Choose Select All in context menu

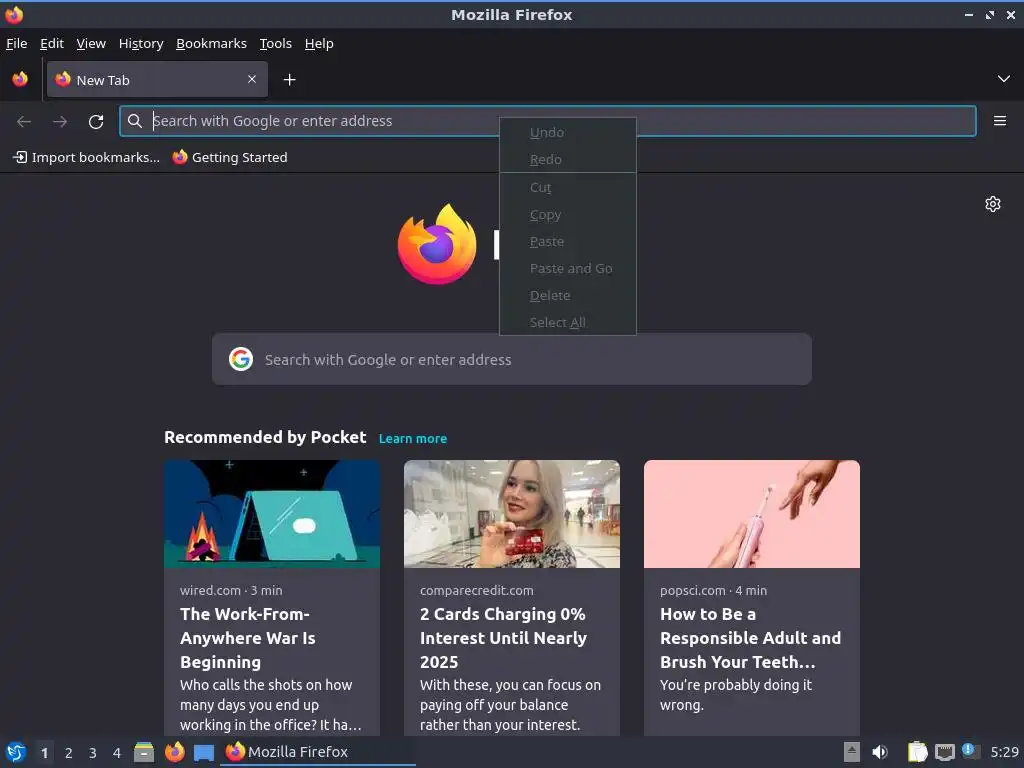[568, 323]
